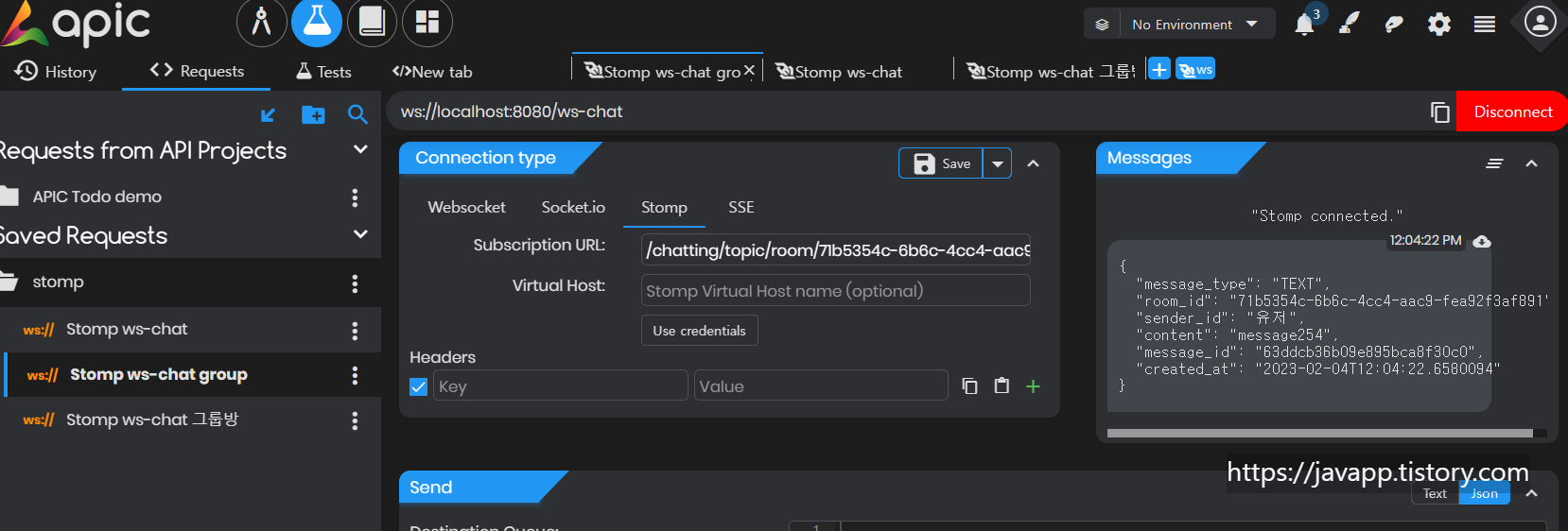Switch to Stomp ws-chat tab
The height and width of the screenshot is (531, 1568).
[839, 72]
